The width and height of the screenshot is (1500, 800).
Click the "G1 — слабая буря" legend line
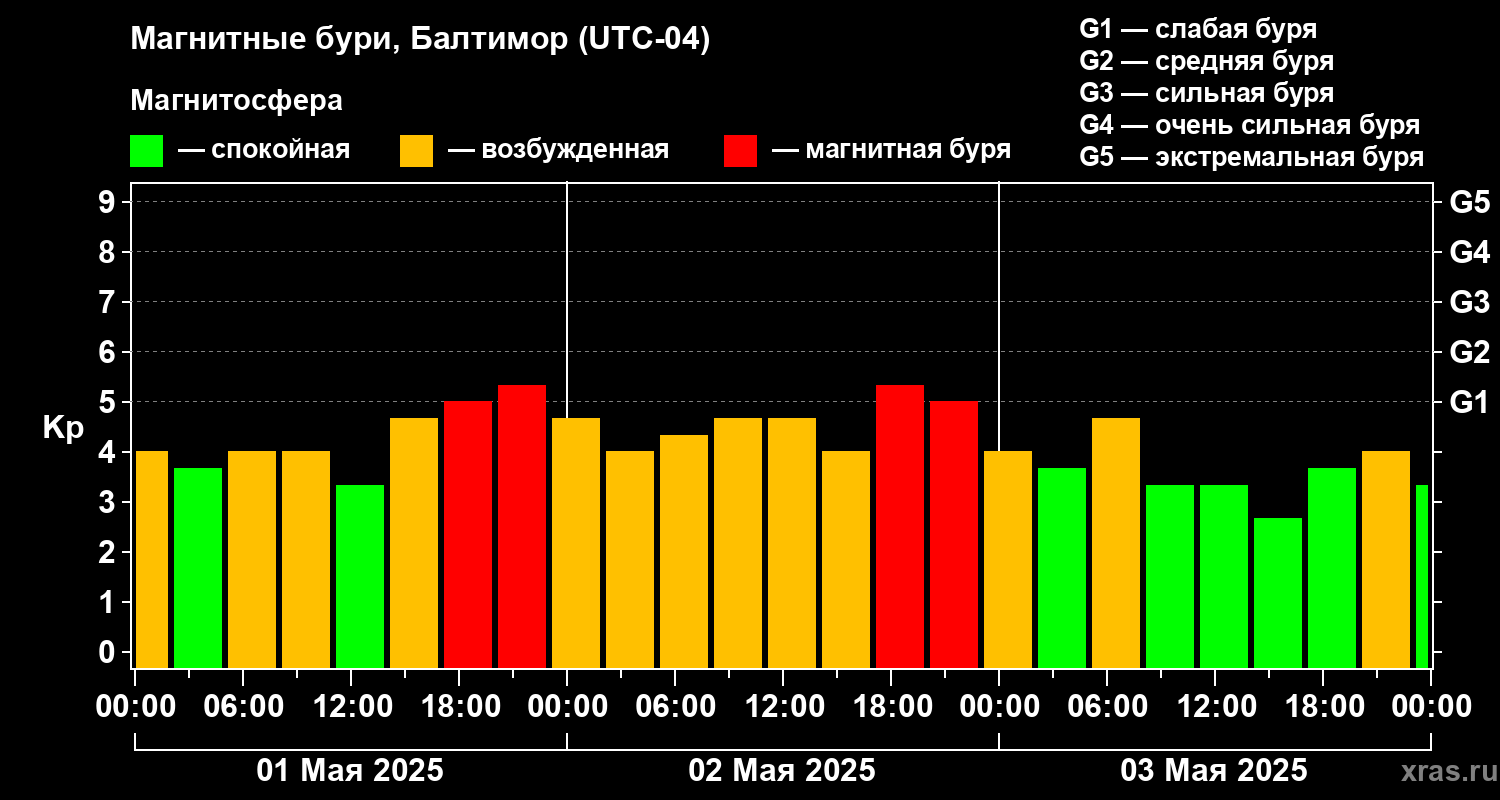1198,28
